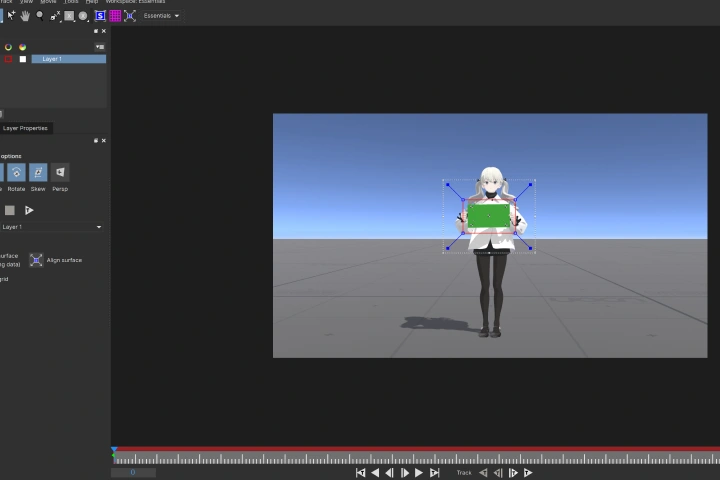Close the Layer Properties panel
The height and width of the screenshot is (480, 720).
coord(104,141)
